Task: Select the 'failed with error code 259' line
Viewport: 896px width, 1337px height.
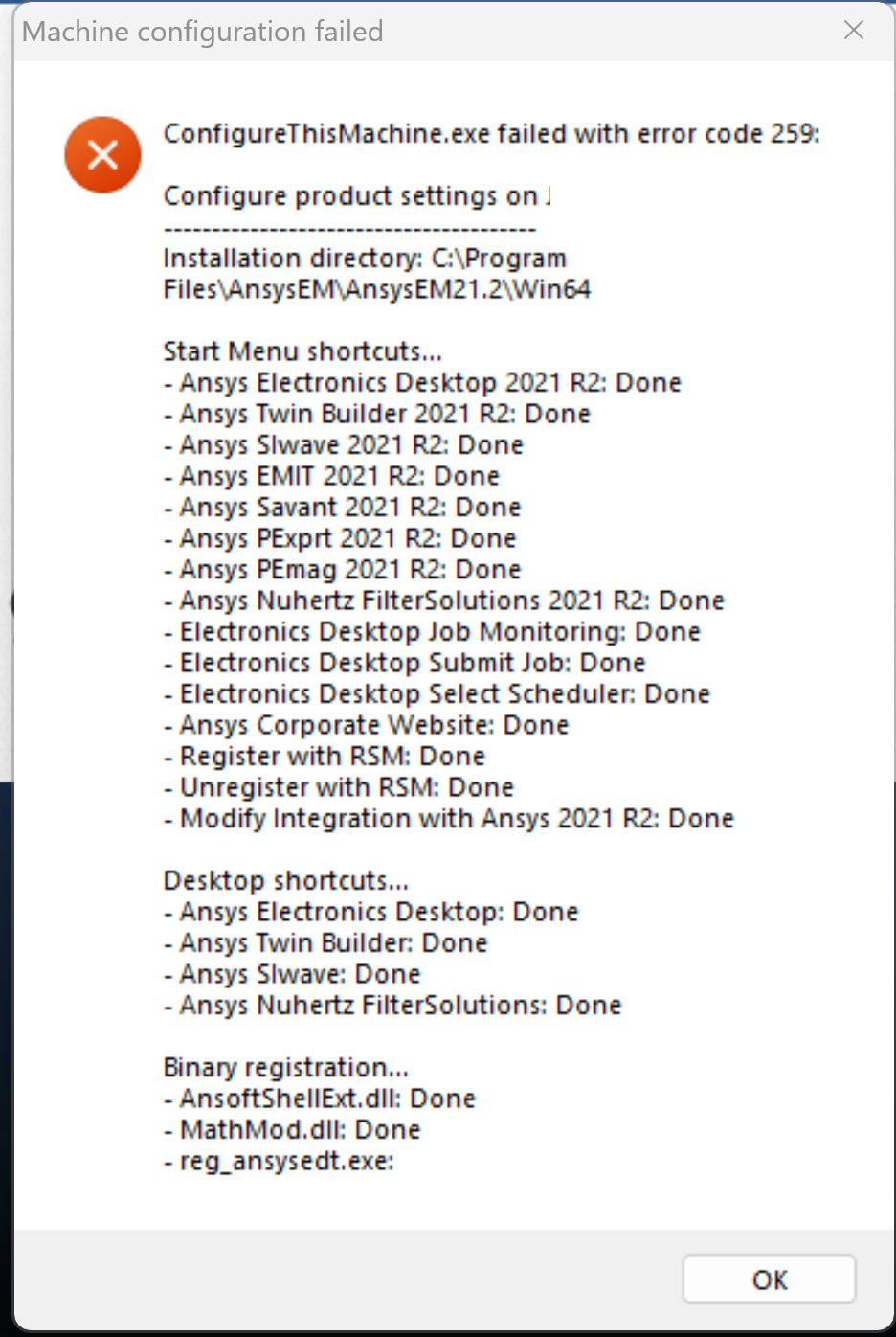Action: pyautogui.click(x=491, y=133)
